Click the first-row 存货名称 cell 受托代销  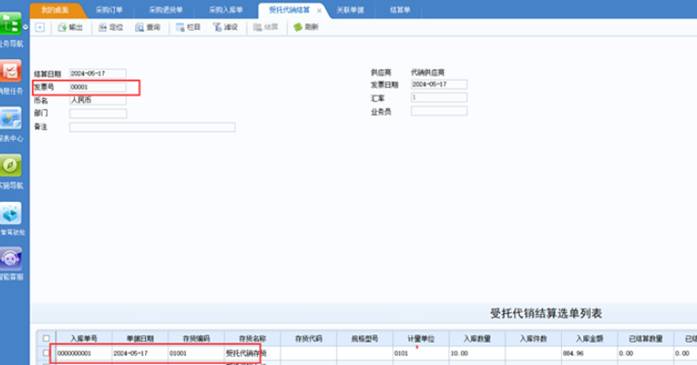click(x=252, y=353)
